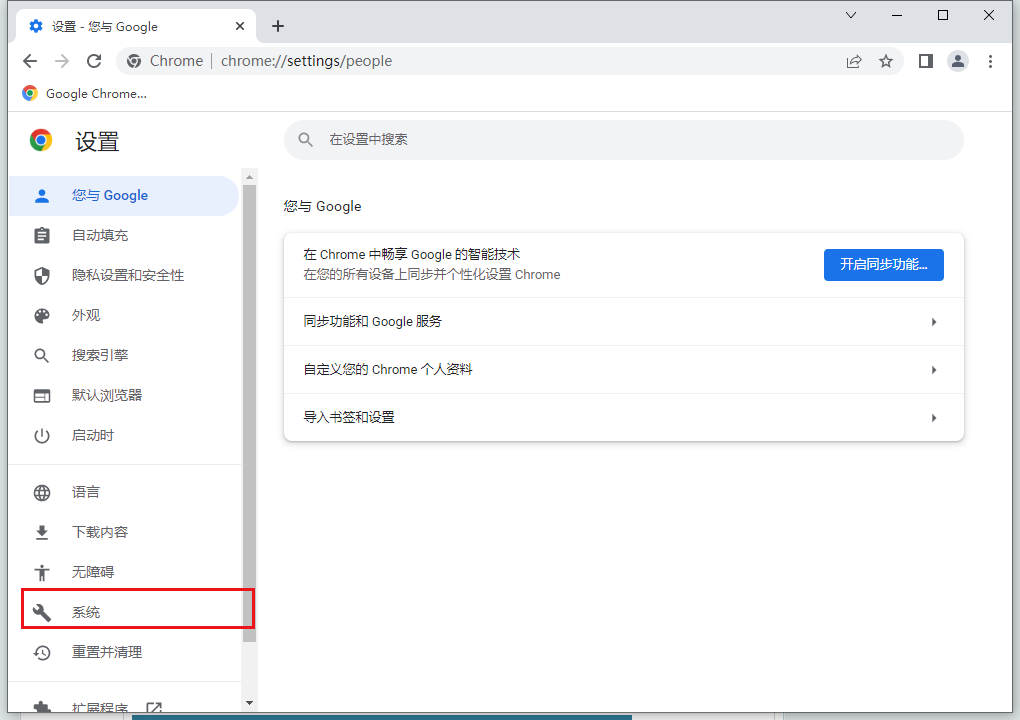The image size is (1020, 720).
Task: Open 重置并清理 settings section
Action: [124, 652]
